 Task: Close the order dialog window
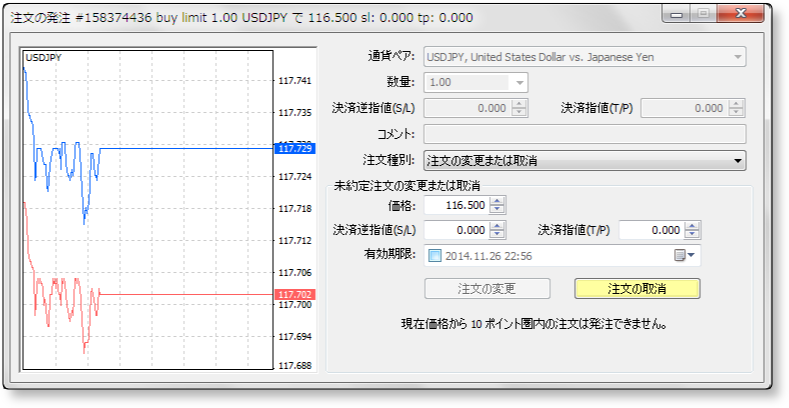(740, 14)
